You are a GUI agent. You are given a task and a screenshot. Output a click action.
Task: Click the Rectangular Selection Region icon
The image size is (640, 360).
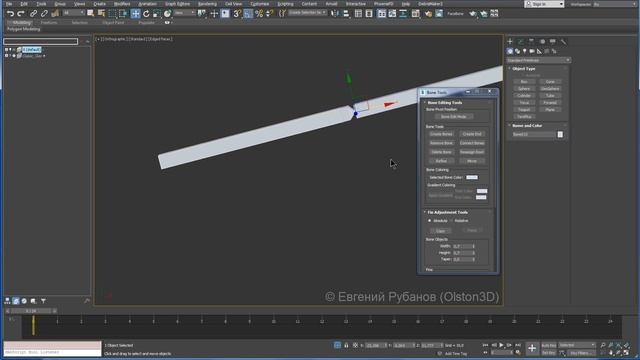click(112, 13)
